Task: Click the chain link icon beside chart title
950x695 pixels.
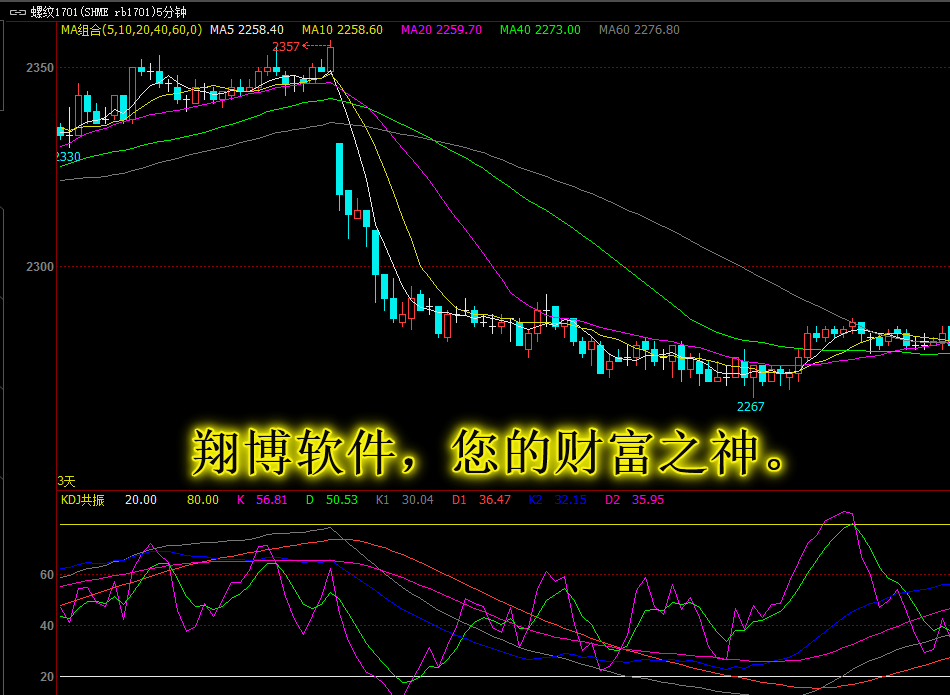Action: tap(18, 12)
